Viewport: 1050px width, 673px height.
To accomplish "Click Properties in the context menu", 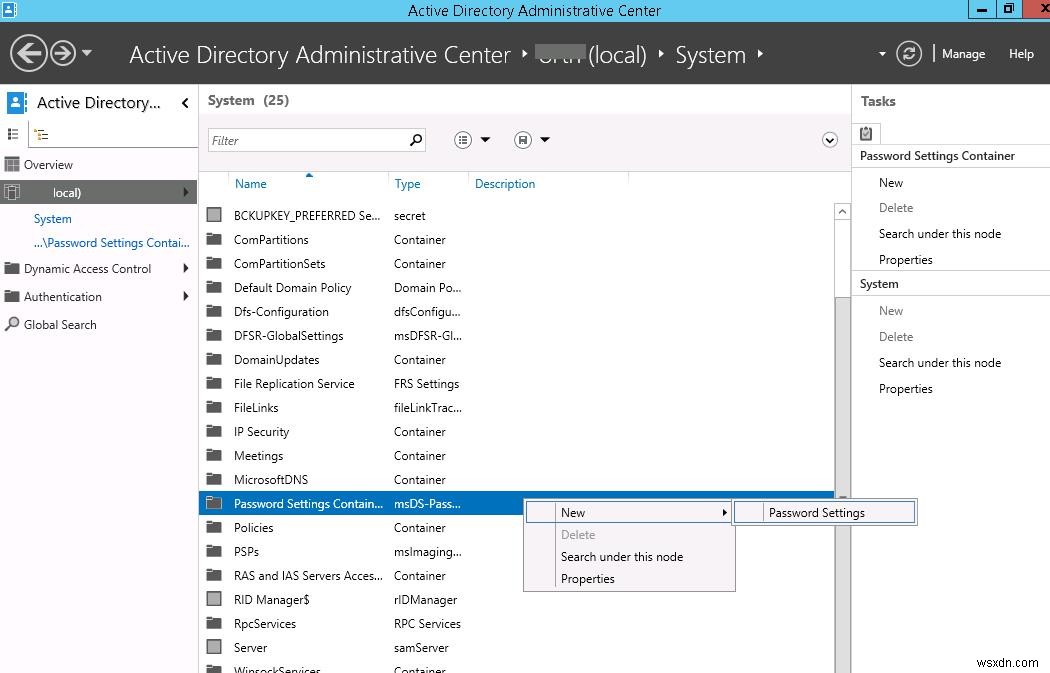I will pos(588,578).
